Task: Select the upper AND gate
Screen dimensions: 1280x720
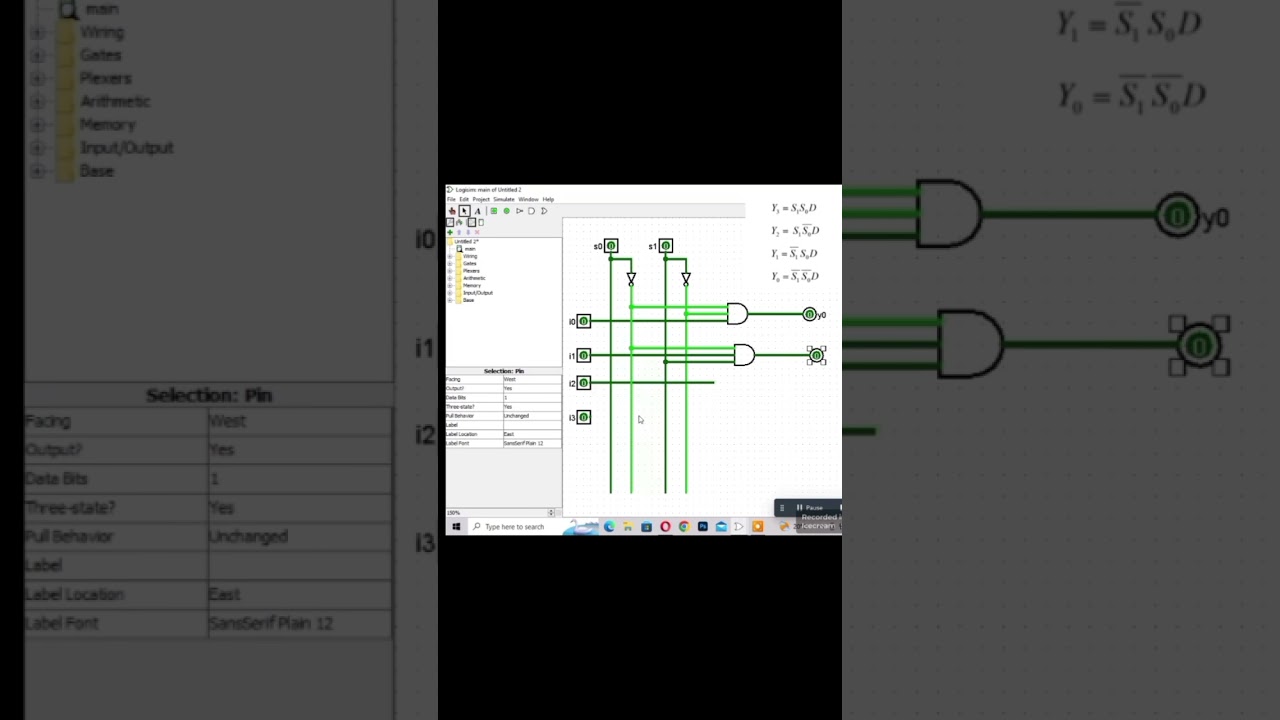Action: (737, 315)
